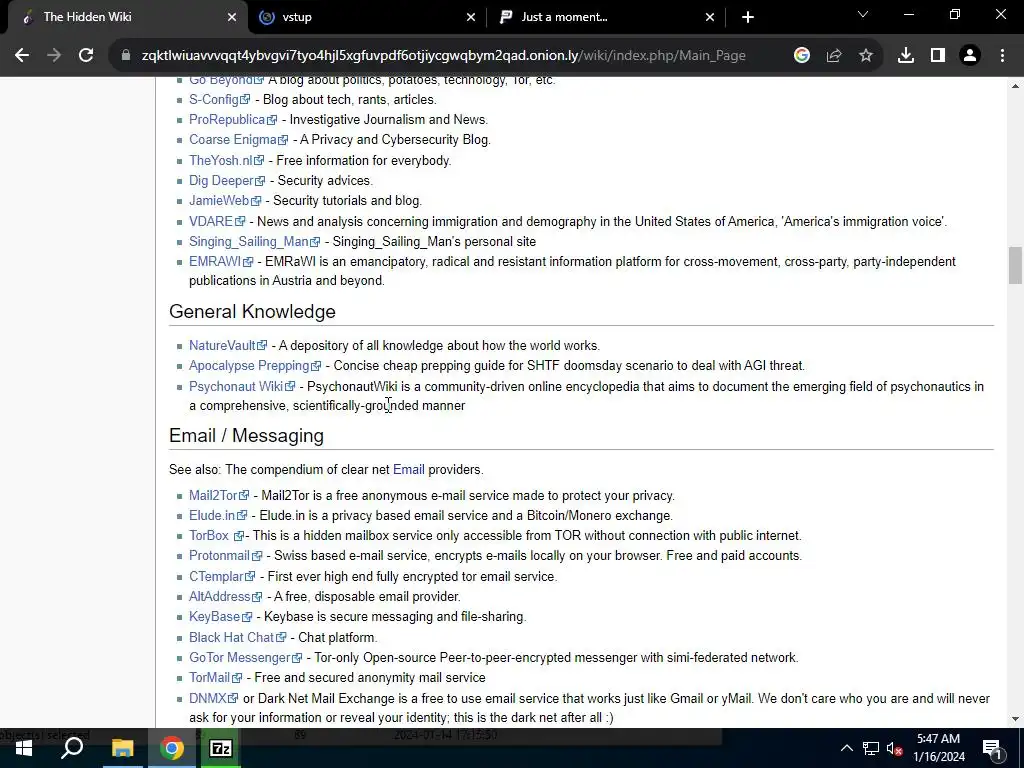This screenshot has width=1024, height=768.
Task: Open the DNMX link
Action: pyautogui.click(x=214, y=699)
